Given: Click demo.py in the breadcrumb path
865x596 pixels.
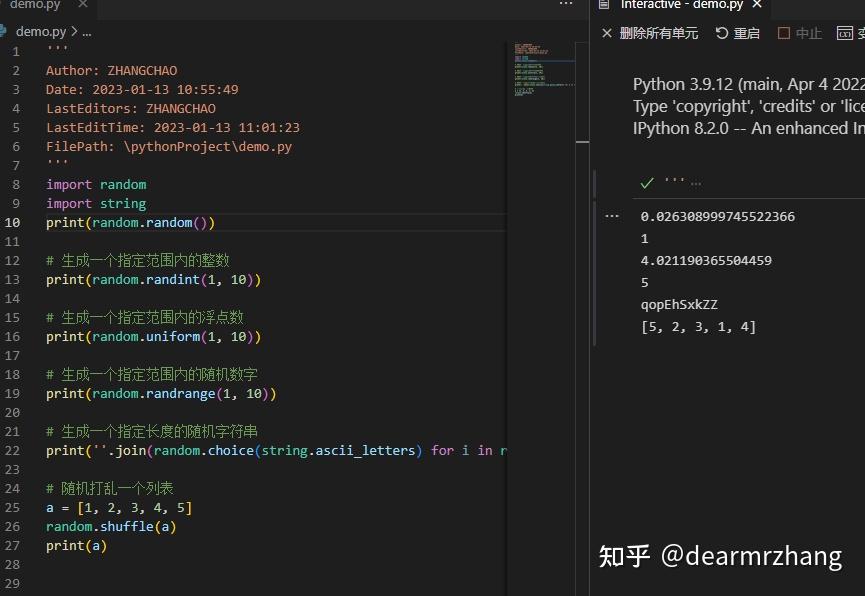Looking at the screenshot, I should coord(41,31).
